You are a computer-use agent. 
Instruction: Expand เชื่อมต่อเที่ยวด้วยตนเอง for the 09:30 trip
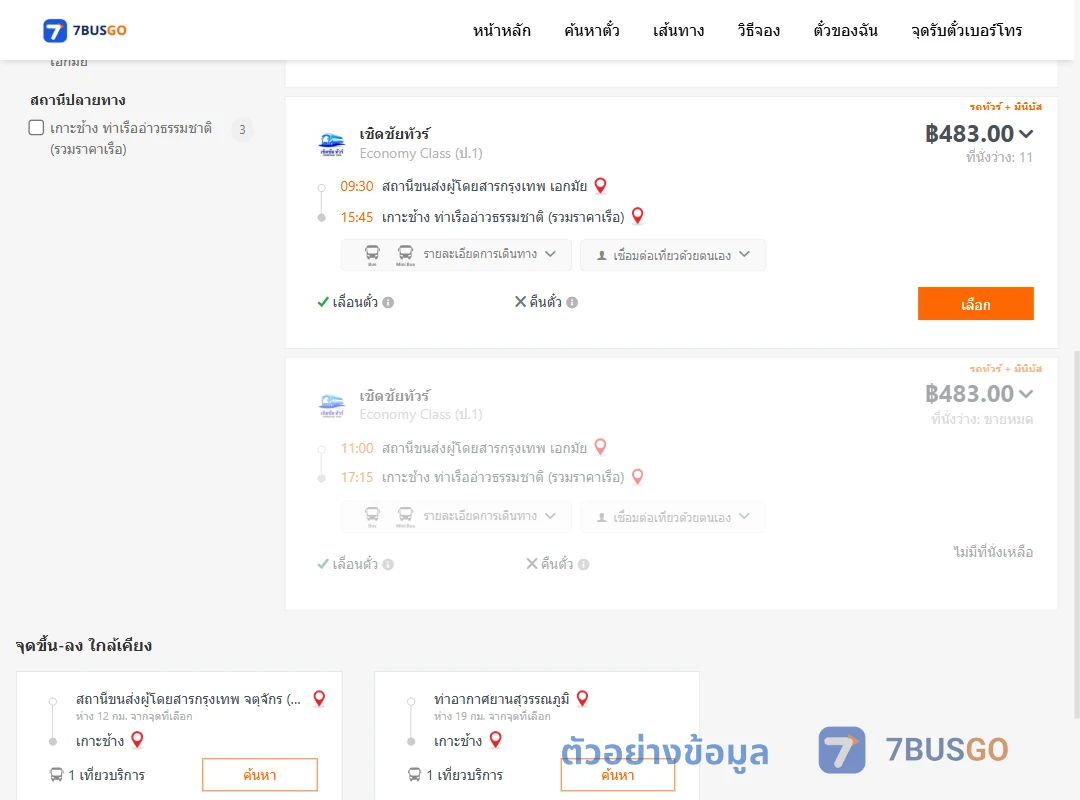click(673, 255)
